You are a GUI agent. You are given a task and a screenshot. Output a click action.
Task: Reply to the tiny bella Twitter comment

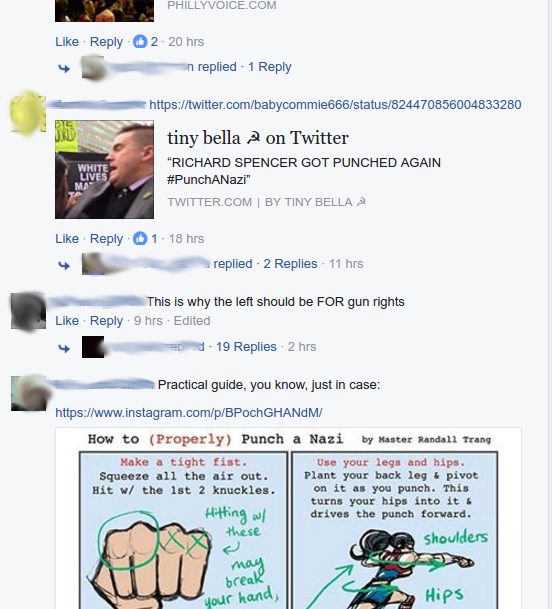pos(106,238)
